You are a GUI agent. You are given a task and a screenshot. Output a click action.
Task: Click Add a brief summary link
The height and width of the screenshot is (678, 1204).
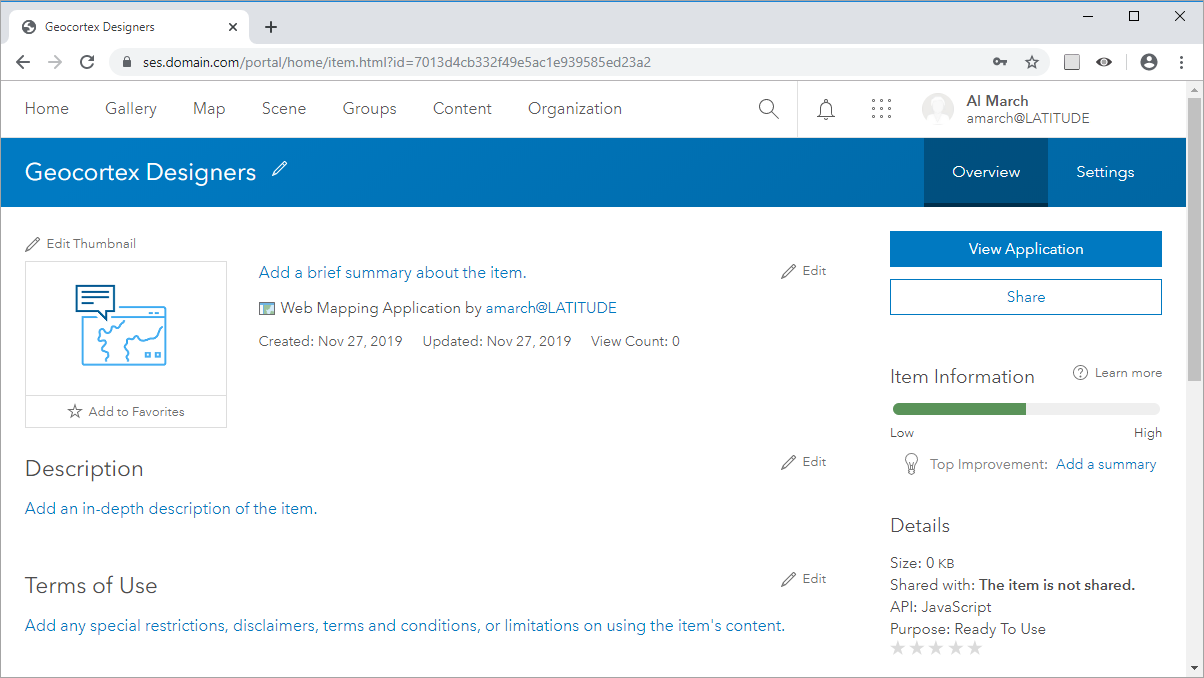click(392, 272)
